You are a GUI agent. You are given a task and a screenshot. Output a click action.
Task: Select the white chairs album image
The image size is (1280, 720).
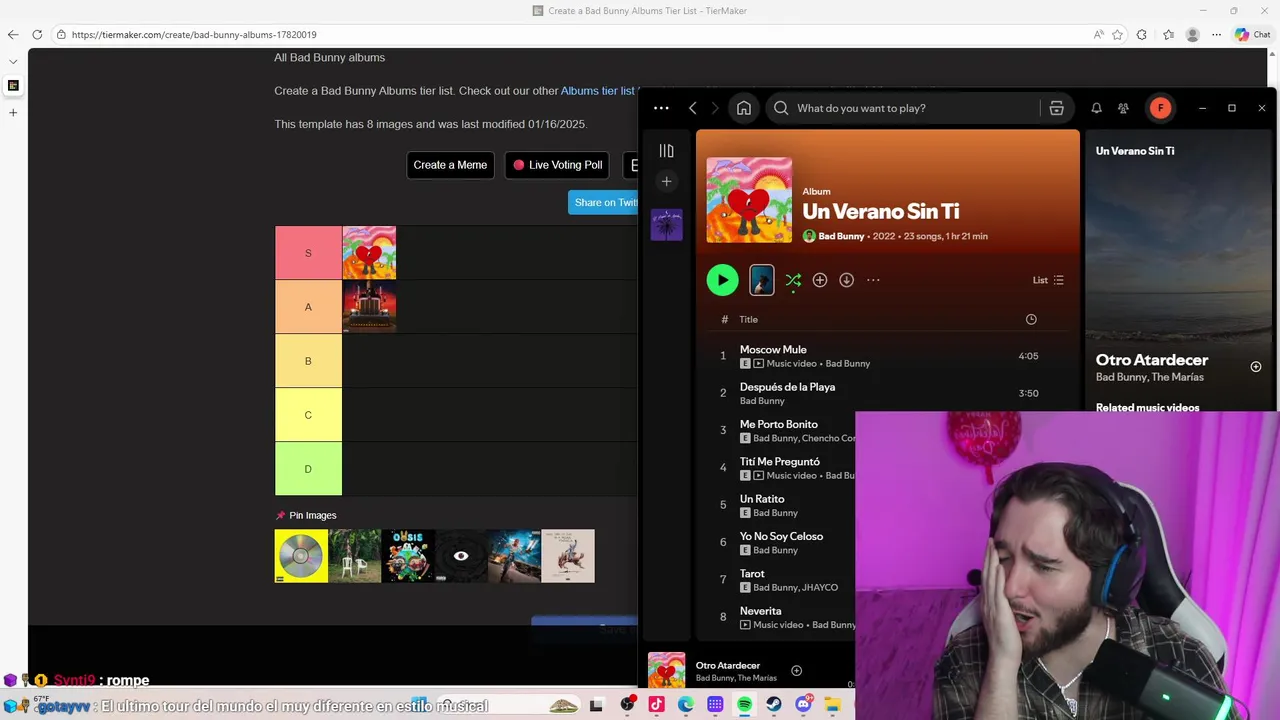(355, 556)
